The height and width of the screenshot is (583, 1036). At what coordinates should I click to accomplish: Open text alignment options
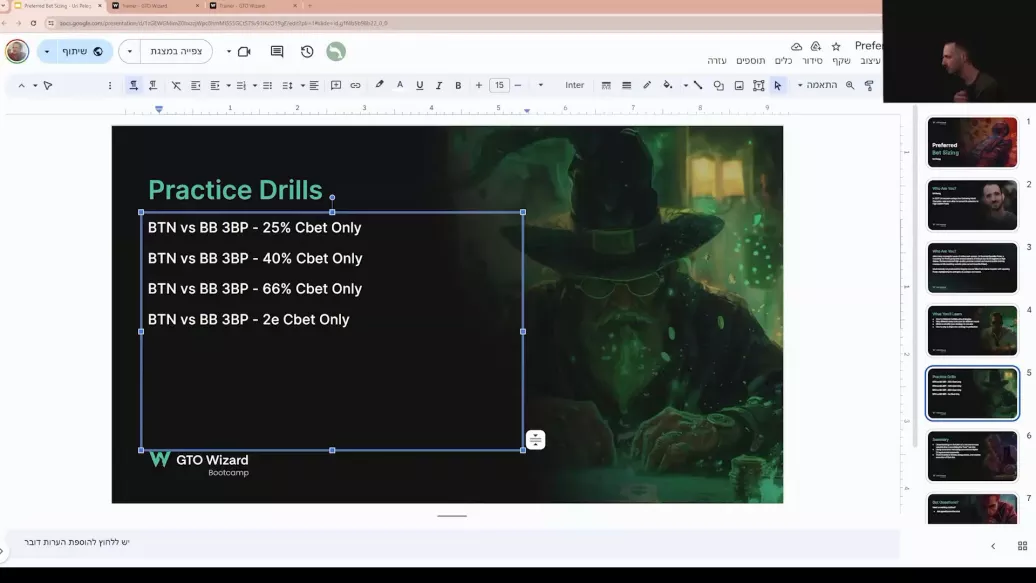point(314,85)
